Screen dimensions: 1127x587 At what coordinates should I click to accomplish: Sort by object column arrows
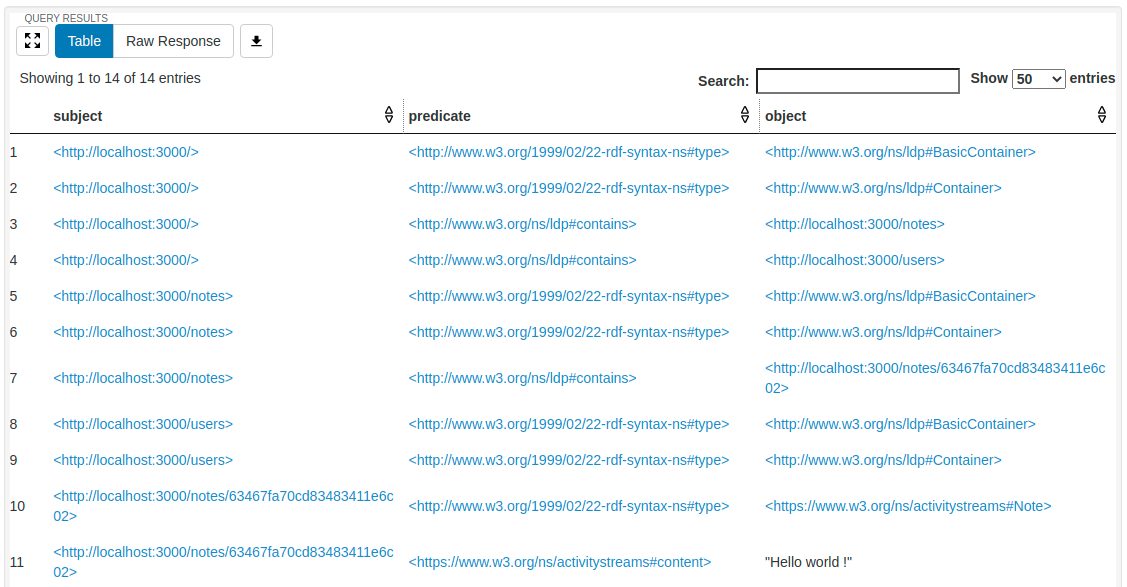(1101, 115)
